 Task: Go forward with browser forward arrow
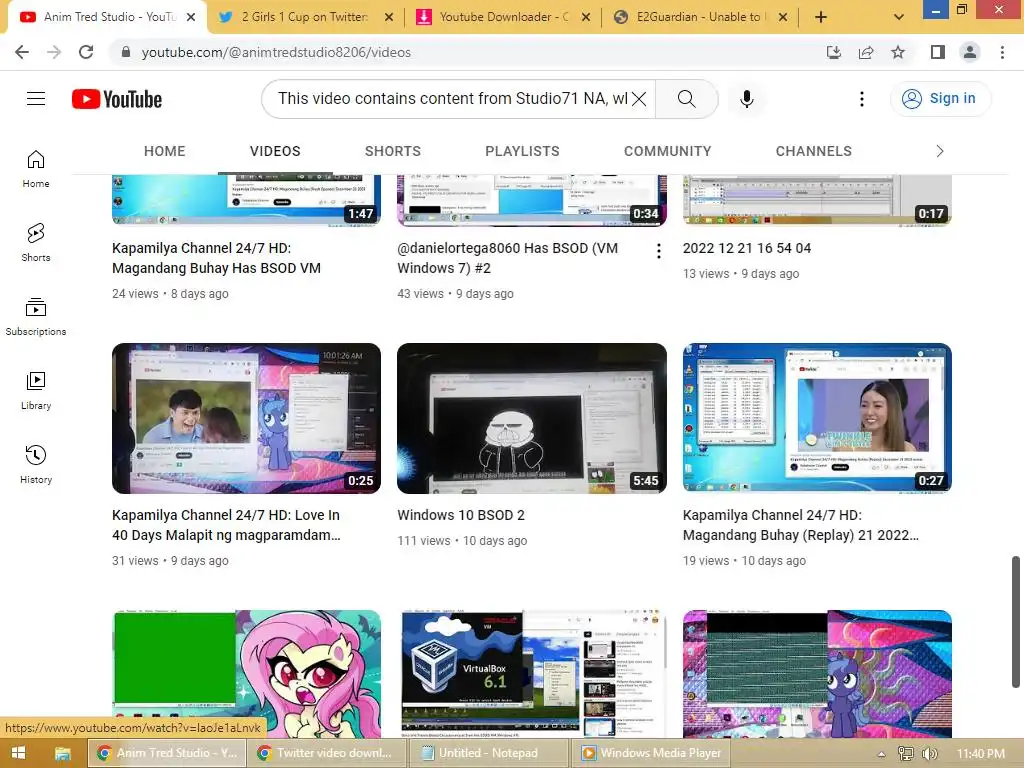coord(54,52)
